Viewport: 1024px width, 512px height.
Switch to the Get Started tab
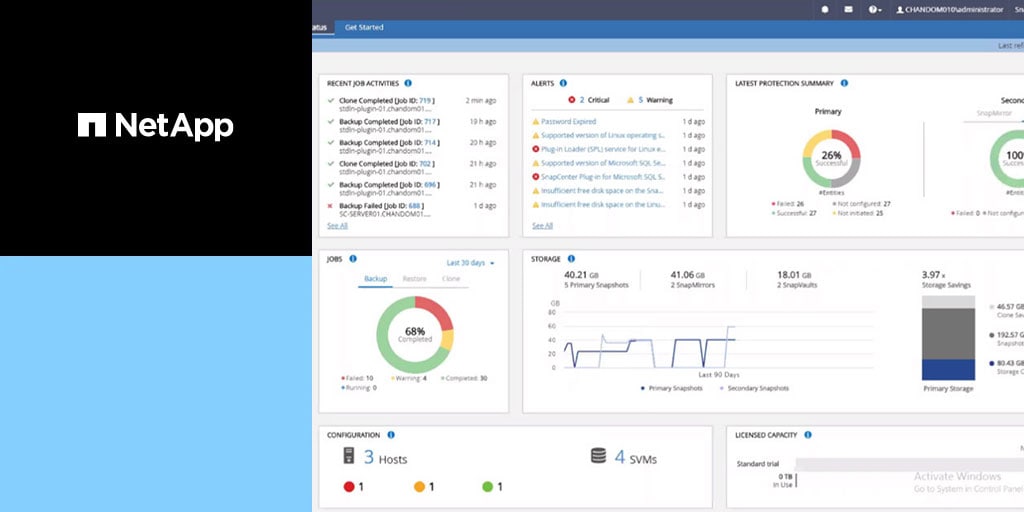tap(364, 27)
